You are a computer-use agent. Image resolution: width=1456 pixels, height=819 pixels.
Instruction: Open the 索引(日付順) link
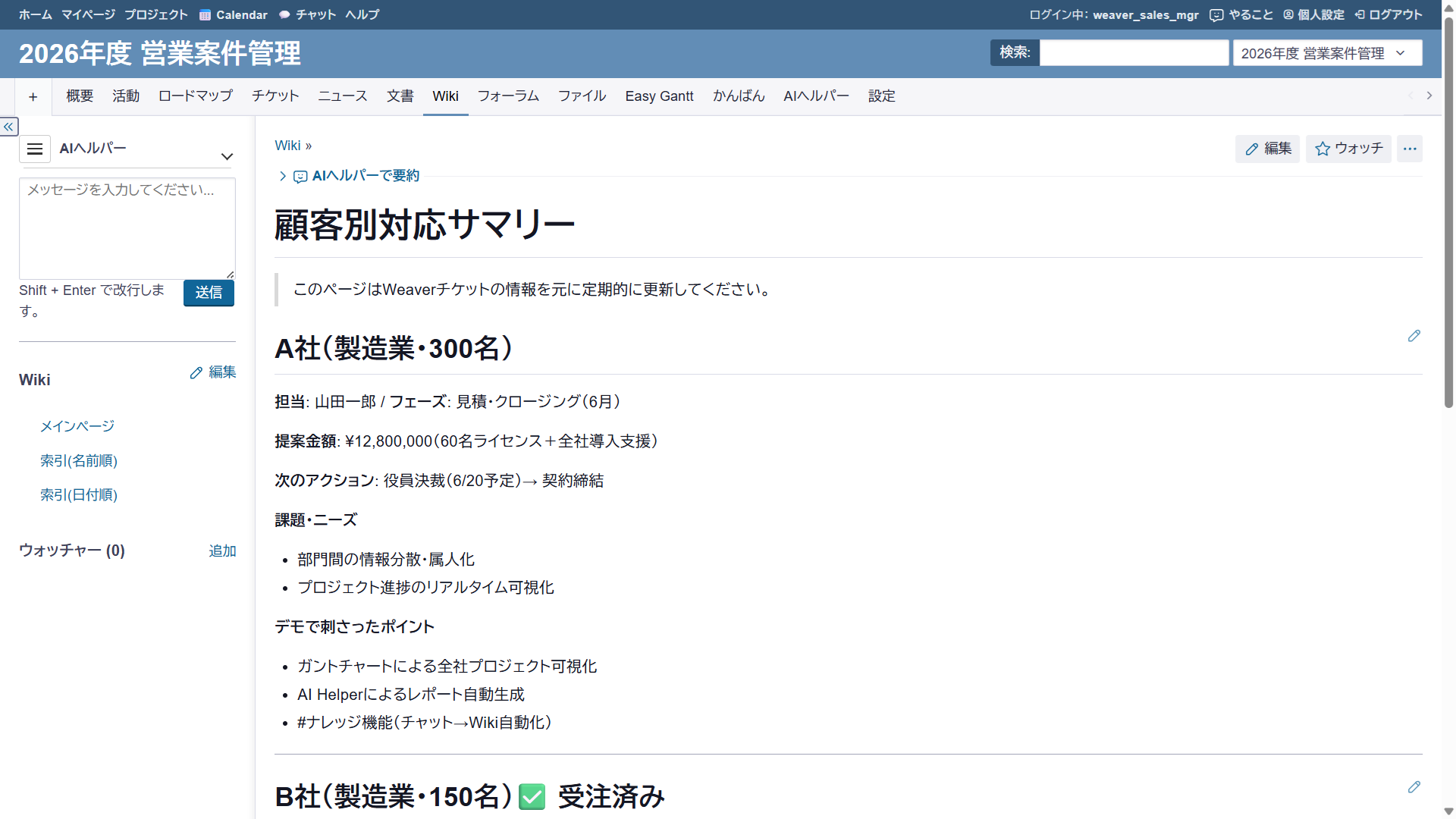pos(79,494)
